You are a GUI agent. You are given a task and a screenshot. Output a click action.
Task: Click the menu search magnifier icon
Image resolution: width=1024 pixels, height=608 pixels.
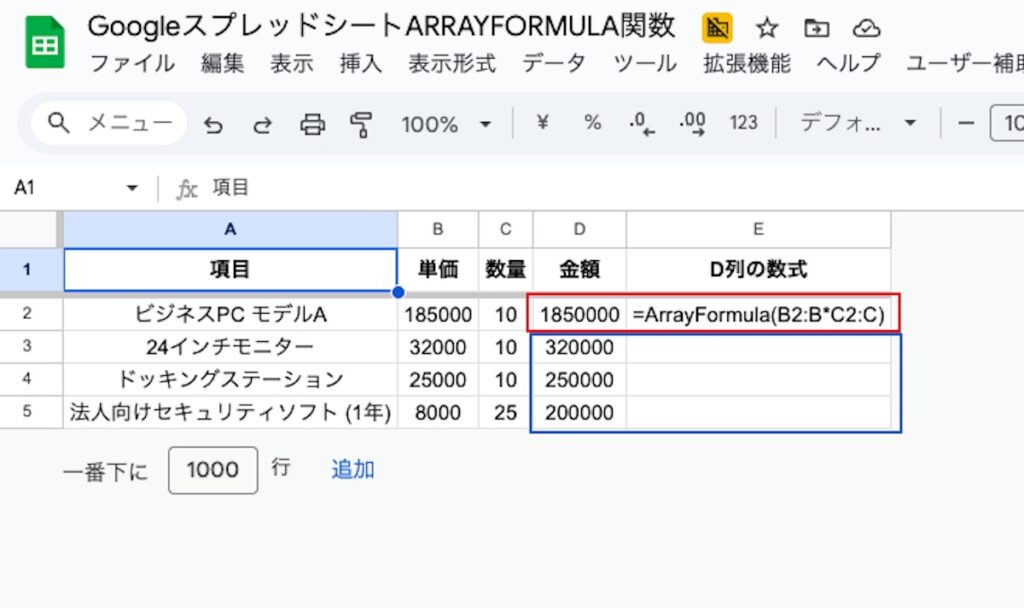pyautogui.click(x=59, y=123)
